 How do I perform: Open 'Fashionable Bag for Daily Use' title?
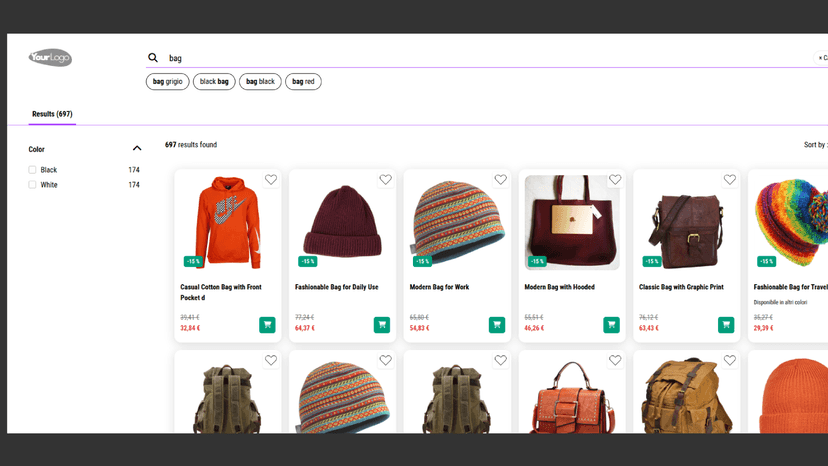coord(336,287)
